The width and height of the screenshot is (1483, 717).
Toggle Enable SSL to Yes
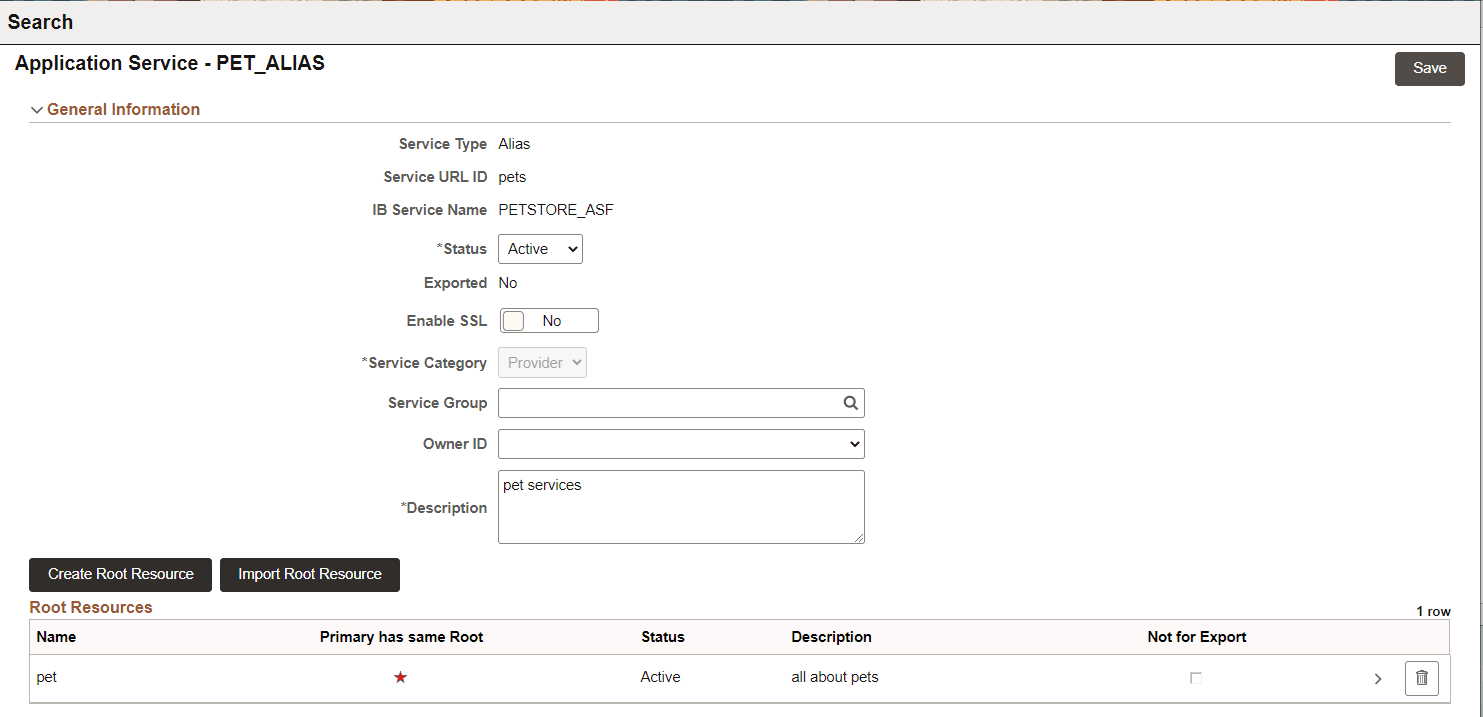click(548, 320)
